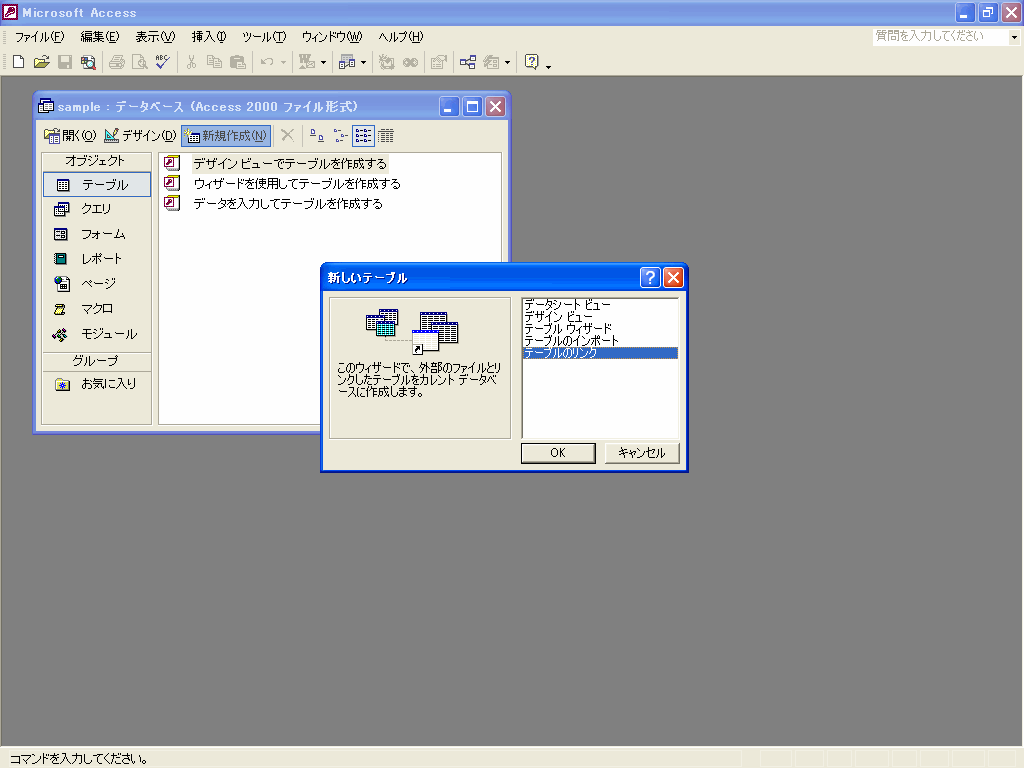Switch to List view in database window

pyautogui.click(x=363, y=136)
